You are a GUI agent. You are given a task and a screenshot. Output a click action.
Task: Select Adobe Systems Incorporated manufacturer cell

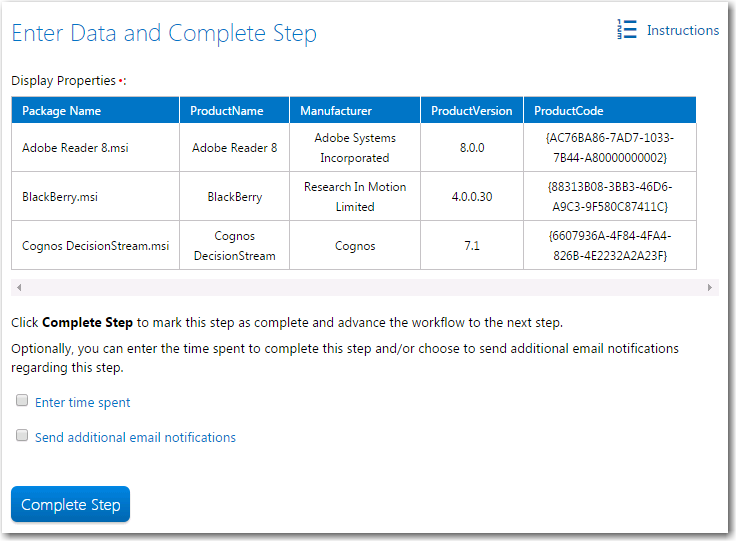(355, 148)
